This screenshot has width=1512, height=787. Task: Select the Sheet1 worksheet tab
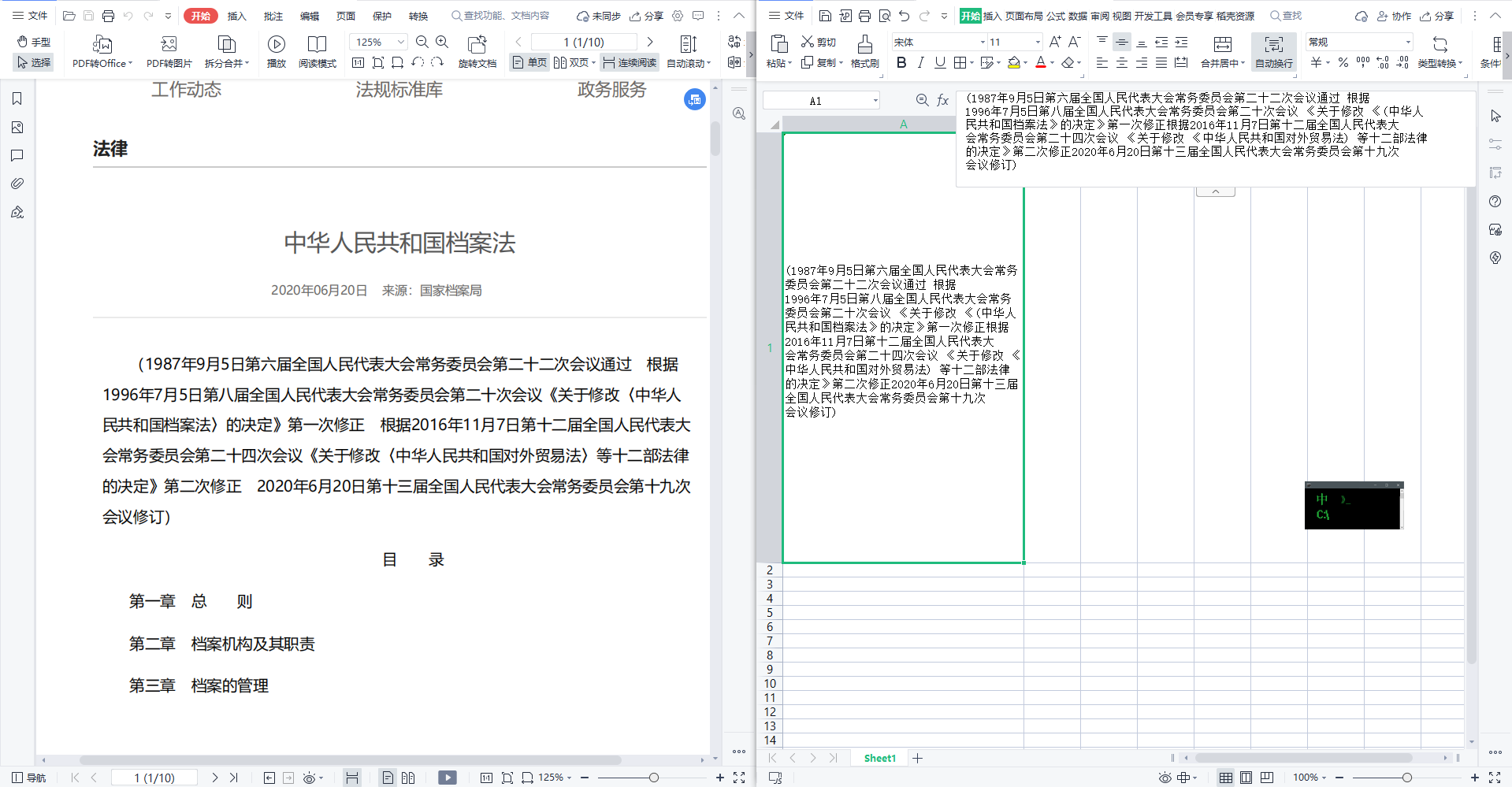pyautogui.click(x=879, y=758)
